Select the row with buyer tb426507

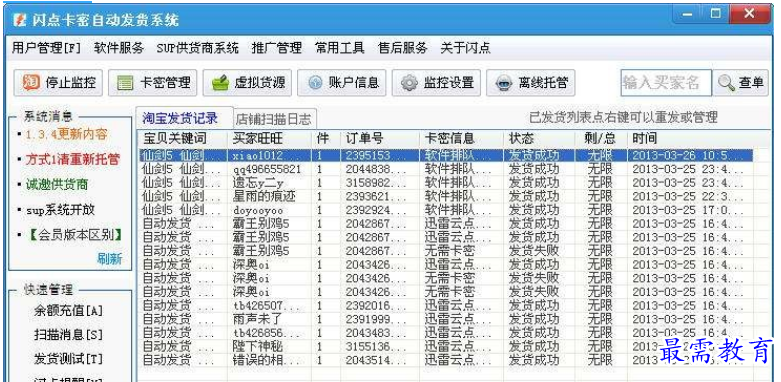[x=445, y=305]
